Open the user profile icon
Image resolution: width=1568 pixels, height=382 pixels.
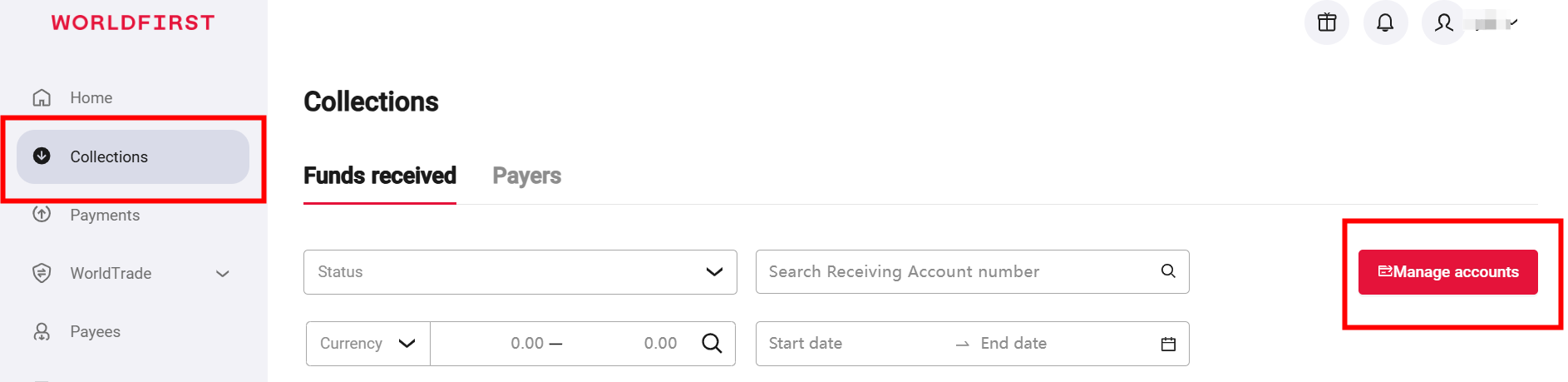[x=1444, y=22]
